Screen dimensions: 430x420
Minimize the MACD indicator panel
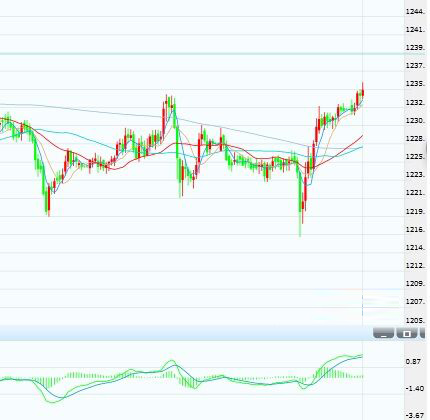(383, 333)
